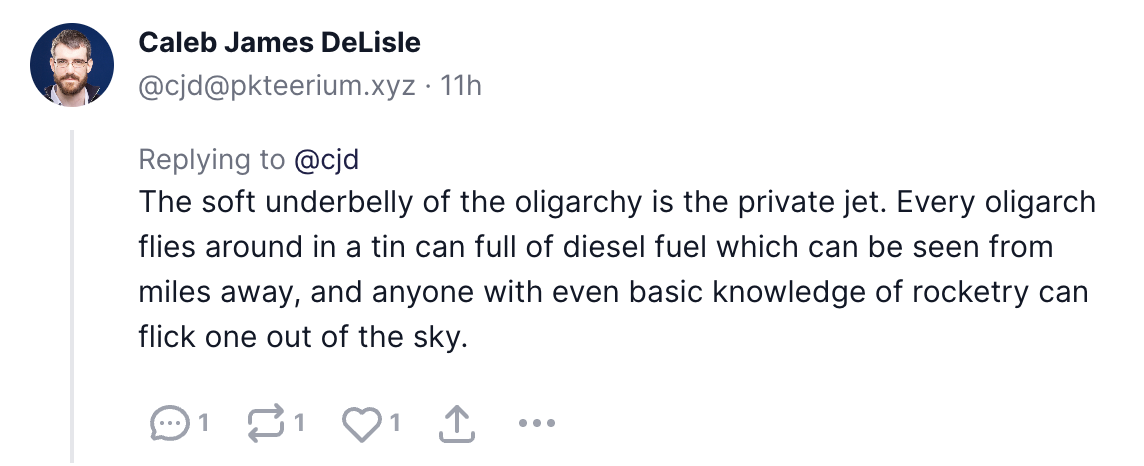The image size is (1144, 466).
Task: View Caleb James DeLisle's profile avatar
Action: click(70, 64)
